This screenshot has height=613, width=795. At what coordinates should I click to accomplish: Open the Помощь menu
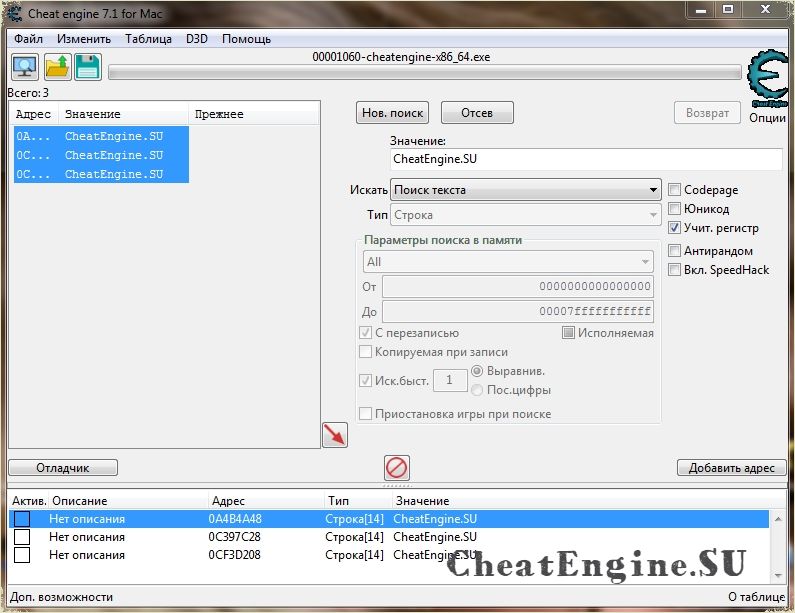click(x=246, y=39)
